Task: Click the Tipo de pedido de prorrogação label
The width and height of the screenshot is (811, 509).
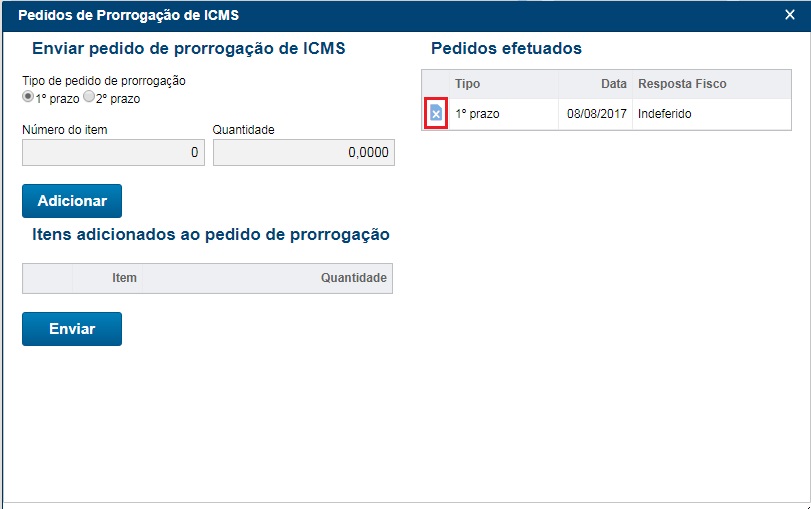Action: pos(104,81)
